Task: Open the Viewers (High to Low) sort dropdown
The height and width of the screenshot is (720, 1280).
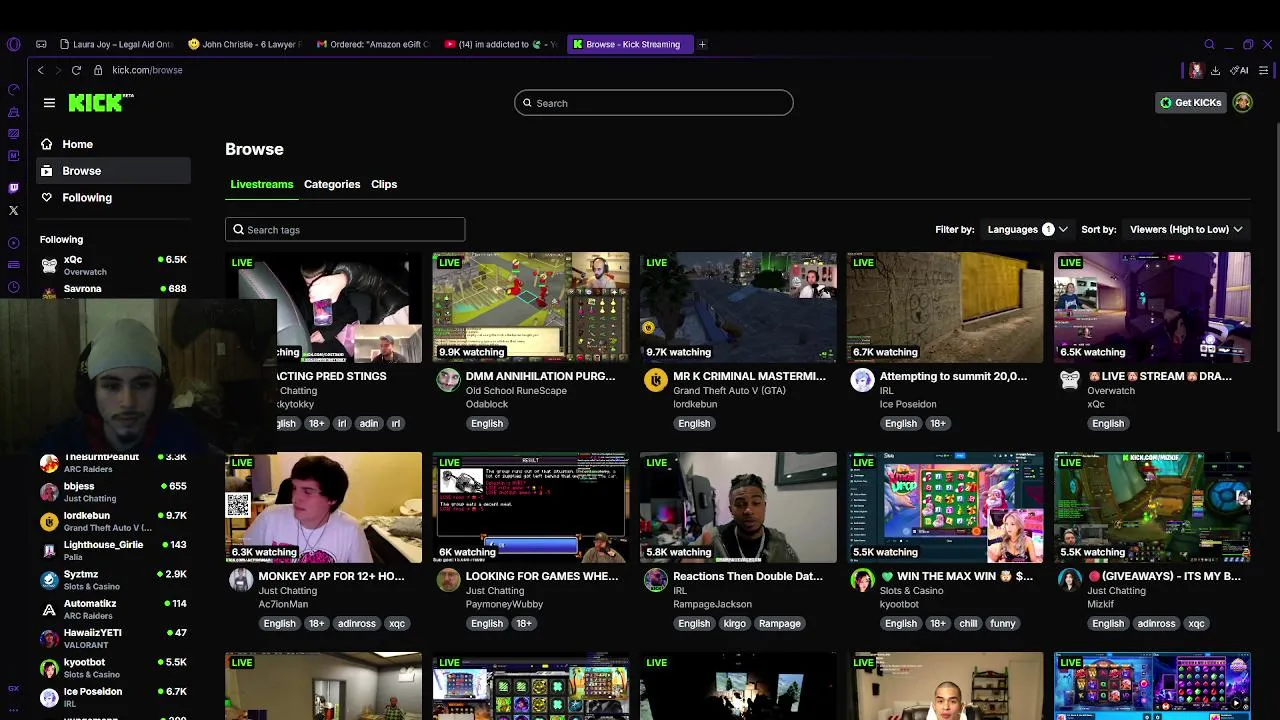Action: click(1186, 229)
